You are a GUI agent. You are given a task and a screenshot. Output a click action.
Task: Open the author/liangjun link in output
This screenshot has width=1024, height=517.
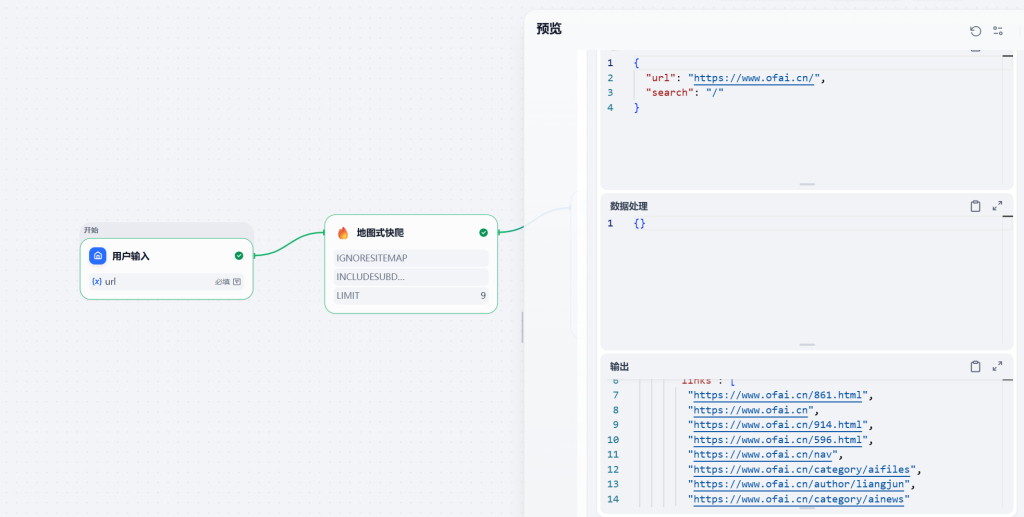coord(800,485)
